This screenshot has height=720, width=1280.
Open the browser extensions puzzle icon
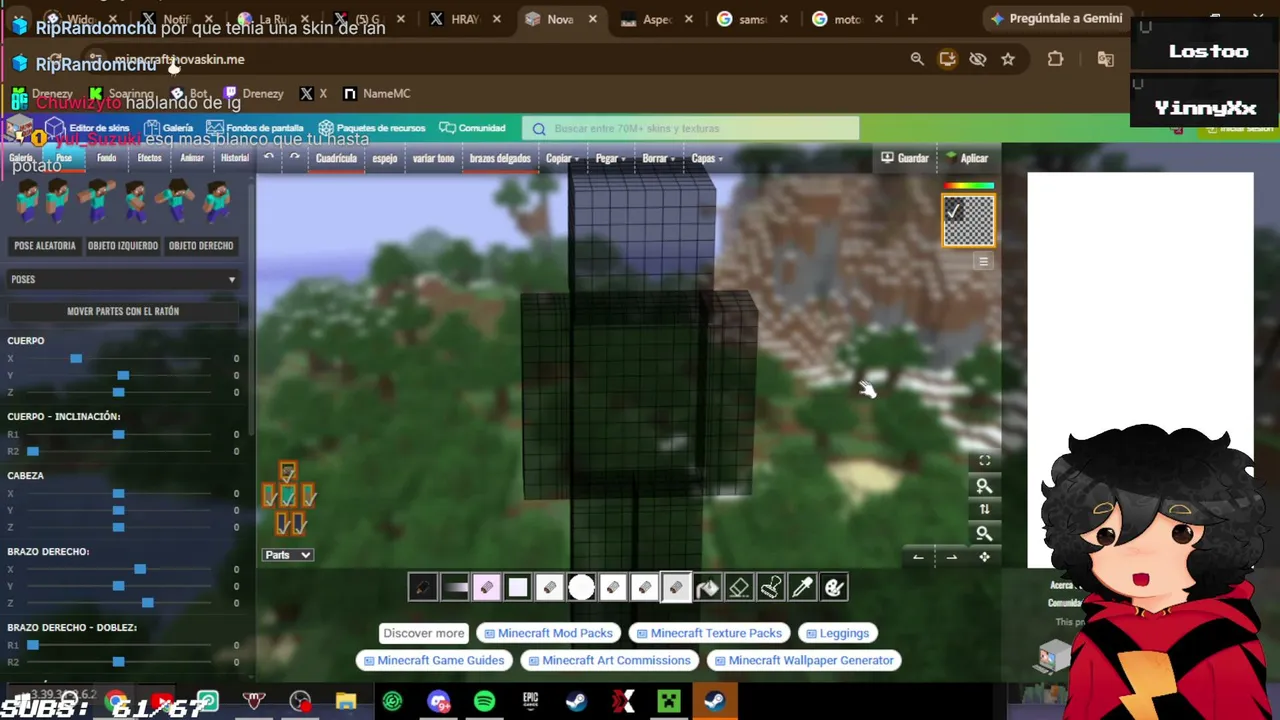[x=1055, y=59]
